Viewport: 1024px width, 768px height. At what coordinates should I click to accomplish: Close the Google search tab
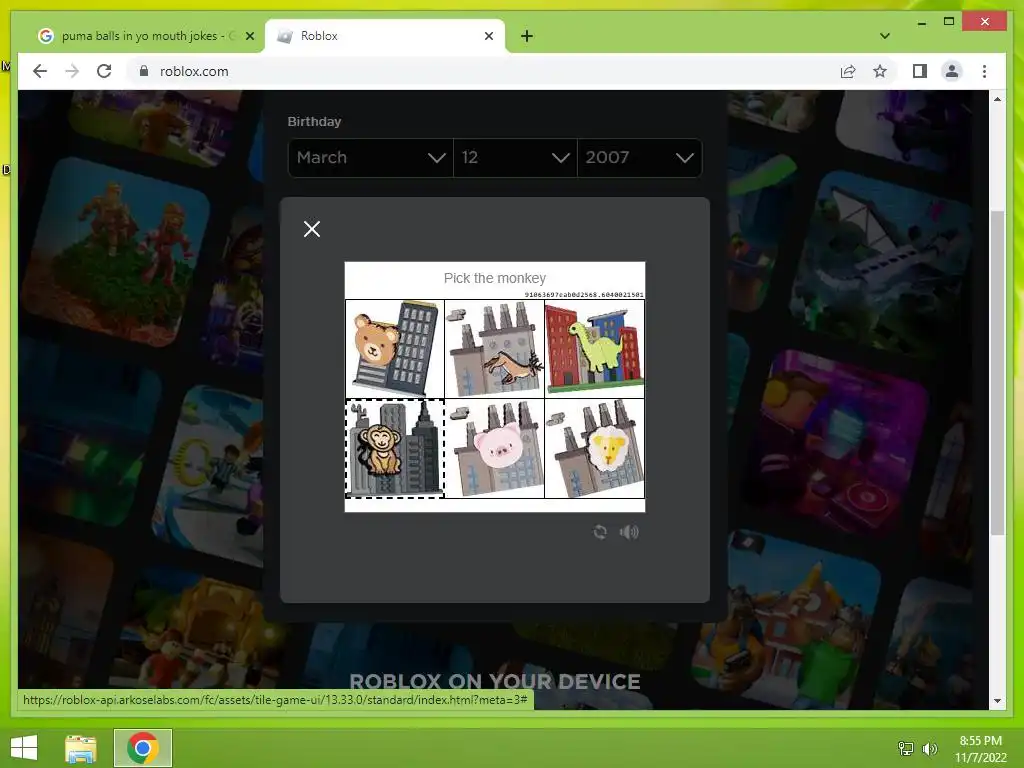pyautogui.click(x=249, y=36)
